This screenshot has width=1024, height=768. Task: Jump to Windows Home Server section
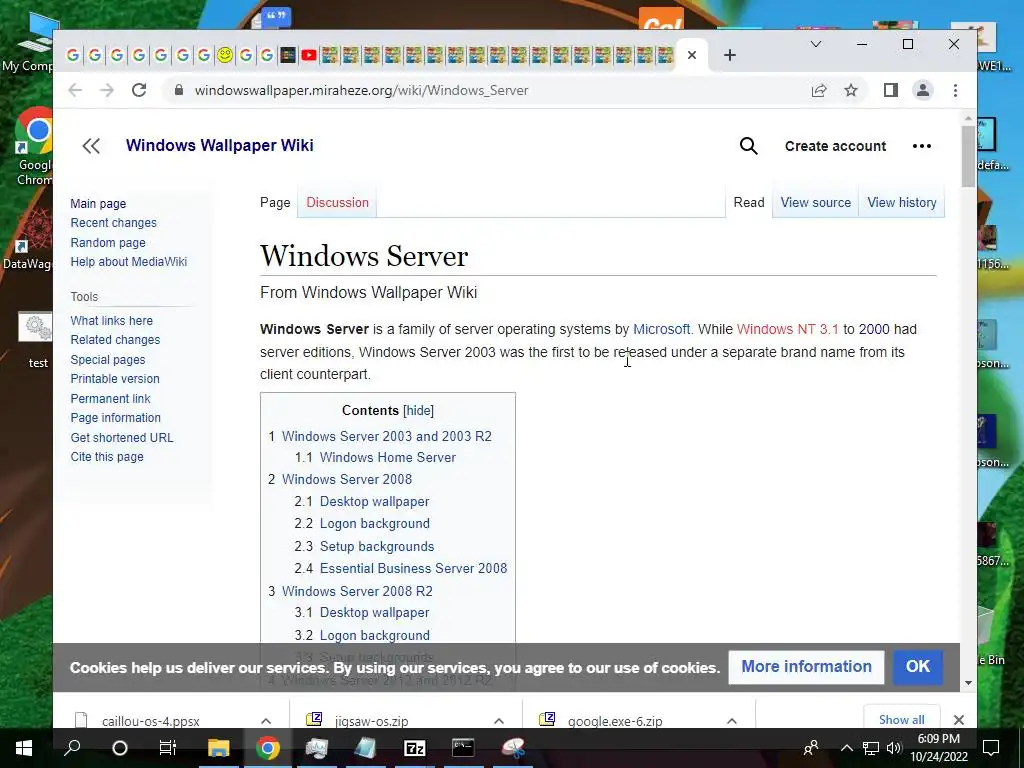tap(388, 458)
